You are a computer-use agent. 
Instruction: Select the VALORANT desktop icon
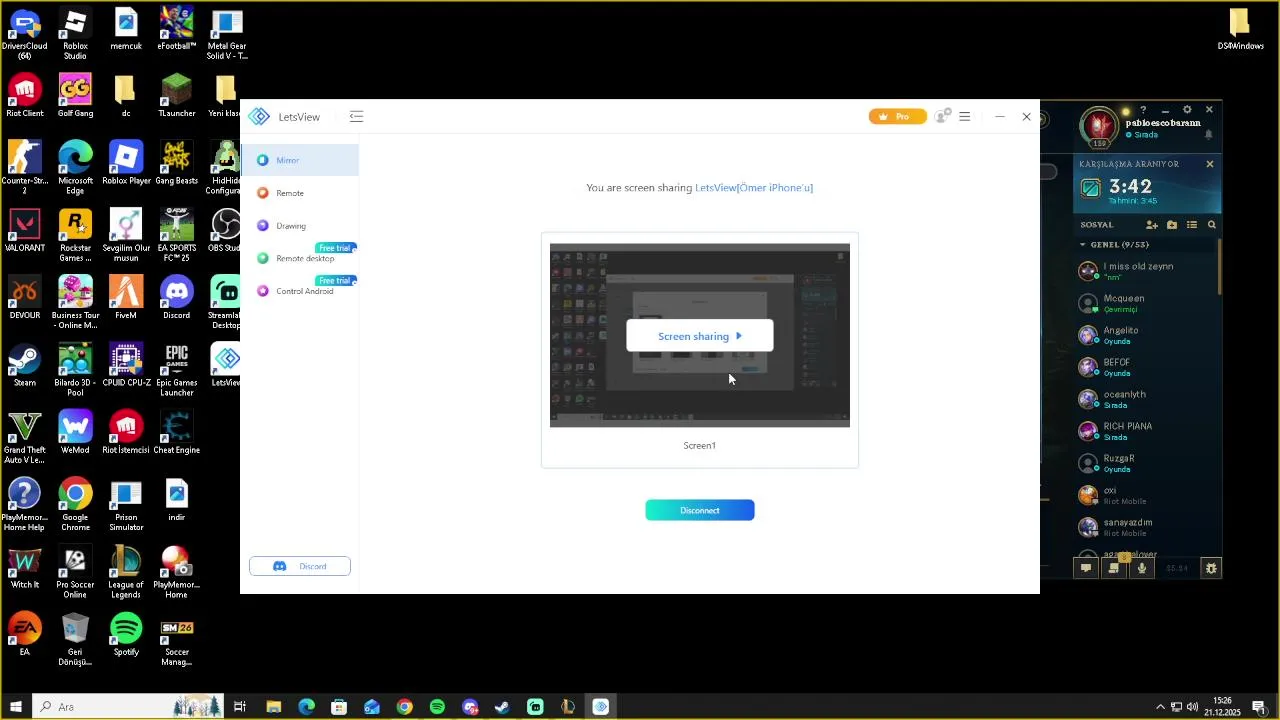25,230
